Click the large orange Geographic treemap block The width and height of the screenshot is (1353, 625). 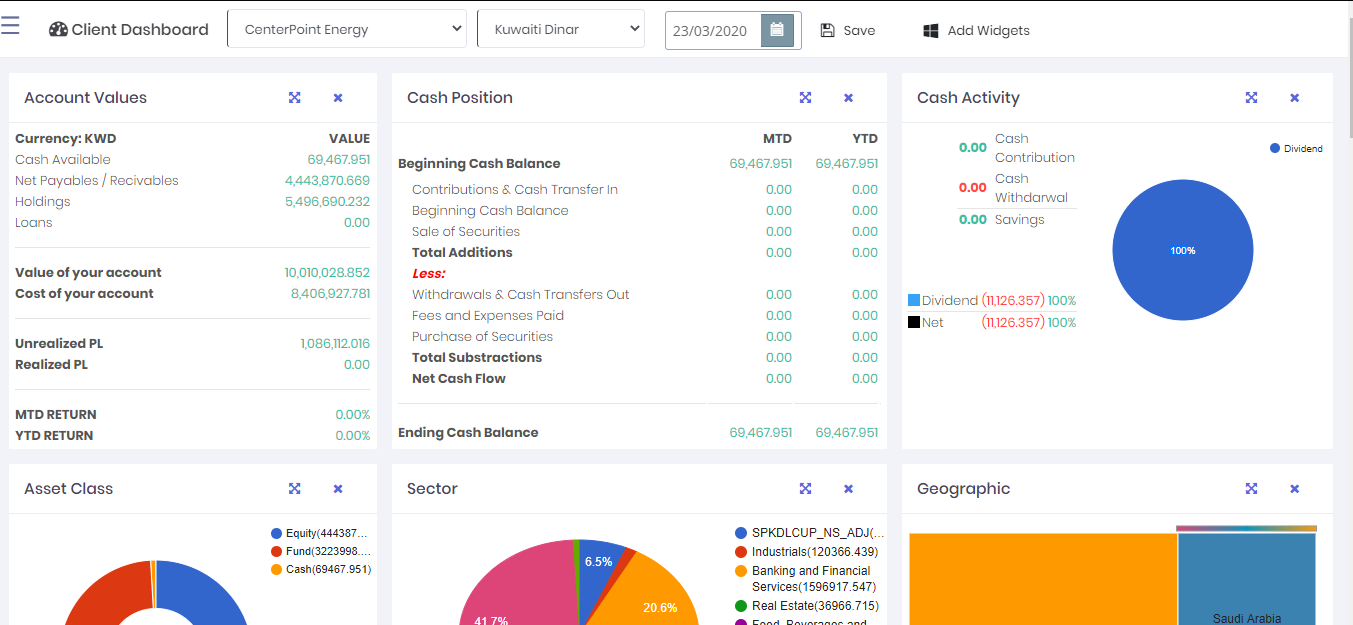point(1043,580)
